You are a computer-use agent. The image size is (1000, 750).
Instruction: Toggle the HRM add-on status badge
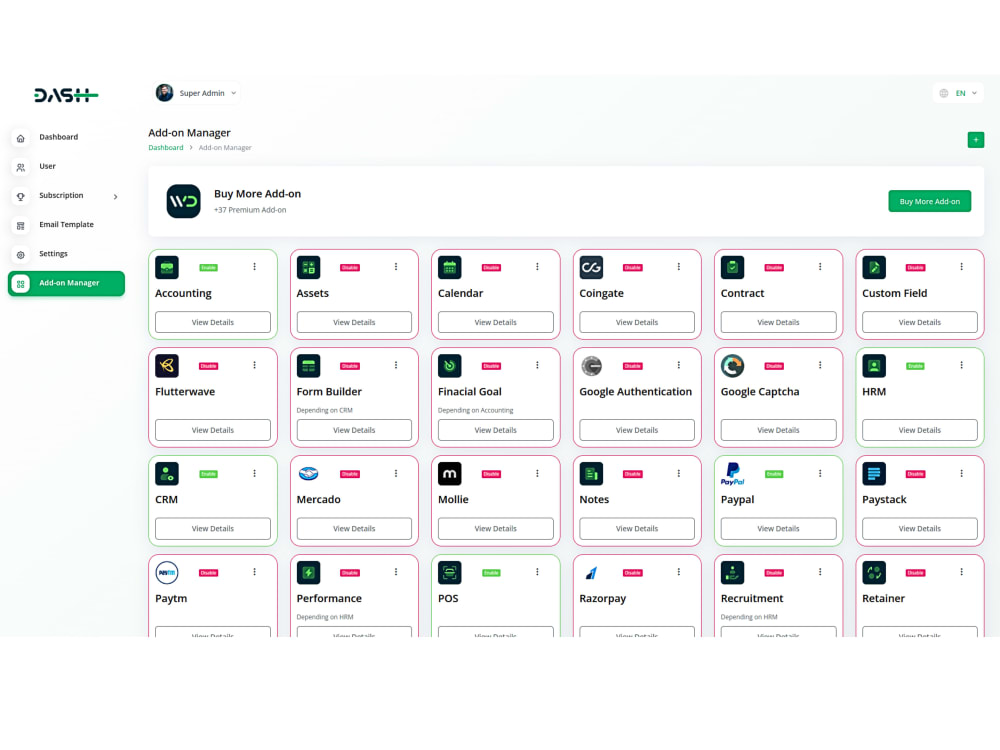[x=915, y=365]
